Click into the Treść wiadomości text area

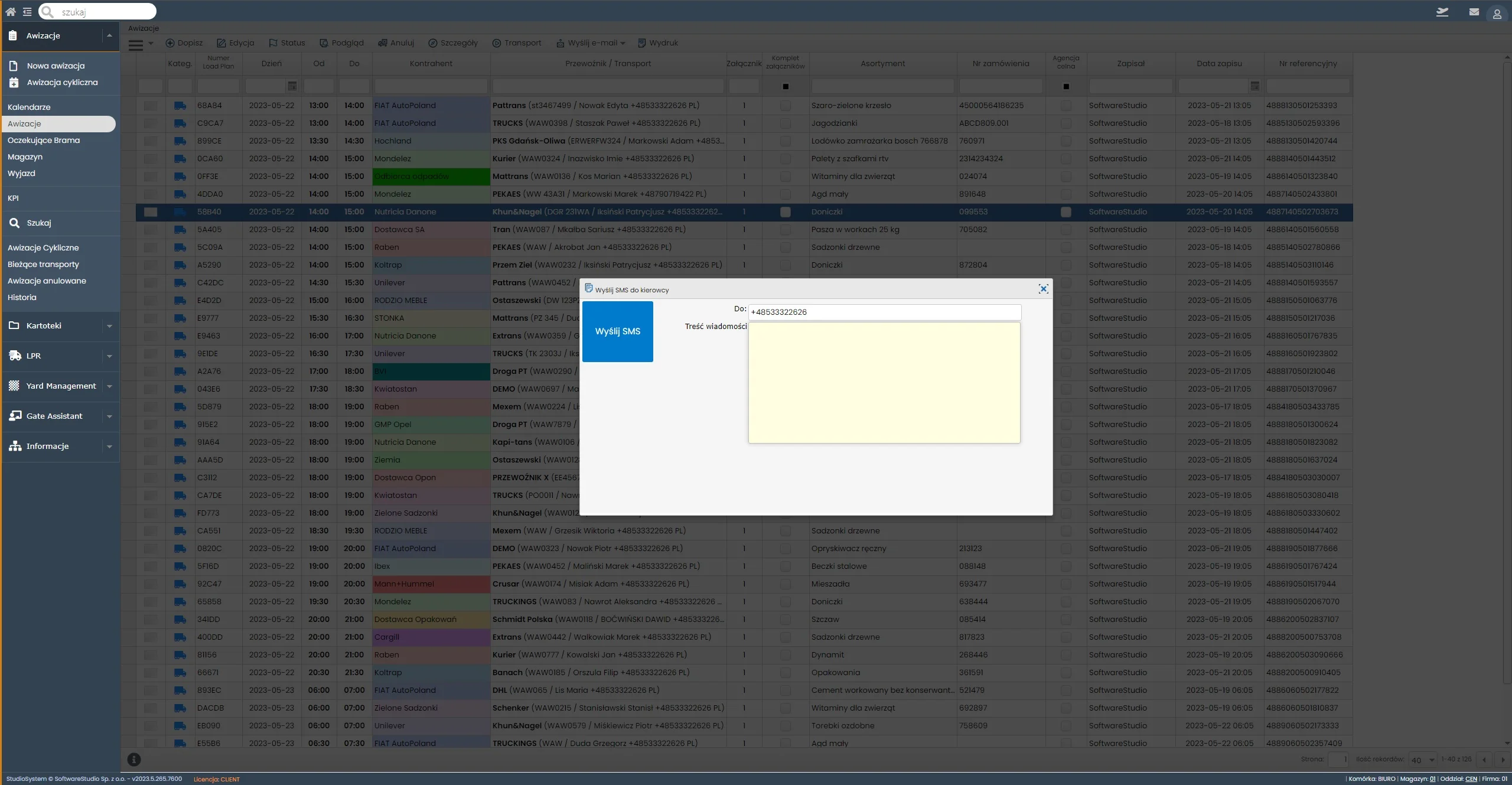pyautogui.click(x=884, y=383)
